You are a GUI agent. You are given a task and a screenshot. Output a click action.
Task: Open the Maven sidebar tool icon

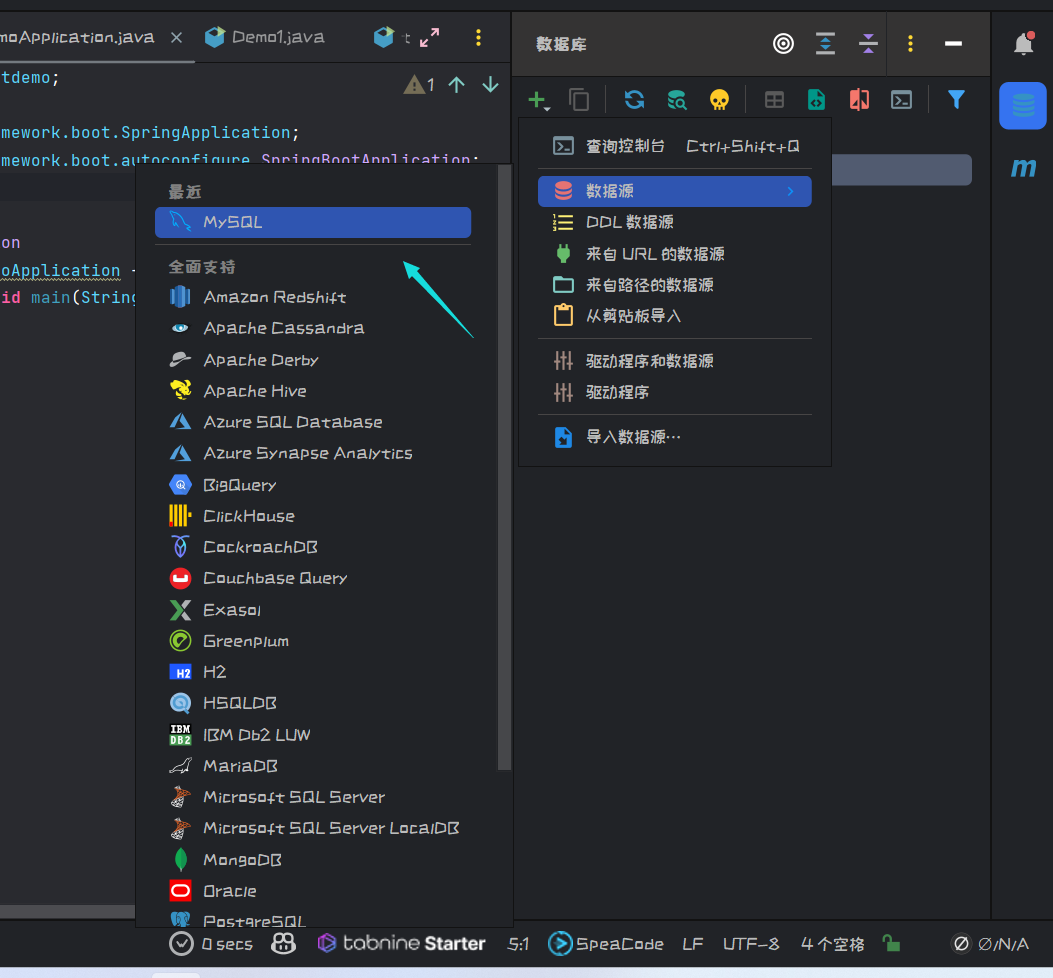[x=1023, y=167]
